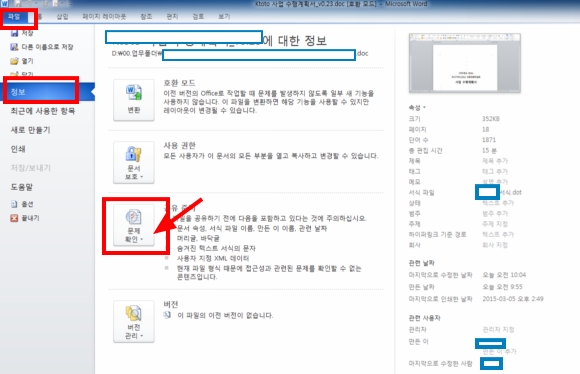The width and height of the screenshot is (580, 374).
Task: Select 저장/보내기 in the sidebar
Action: pos(30,168)
